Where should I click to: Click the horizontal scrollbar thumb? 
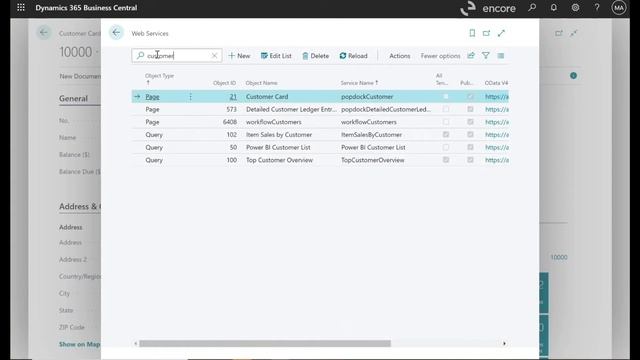click(x=265, y=344)
